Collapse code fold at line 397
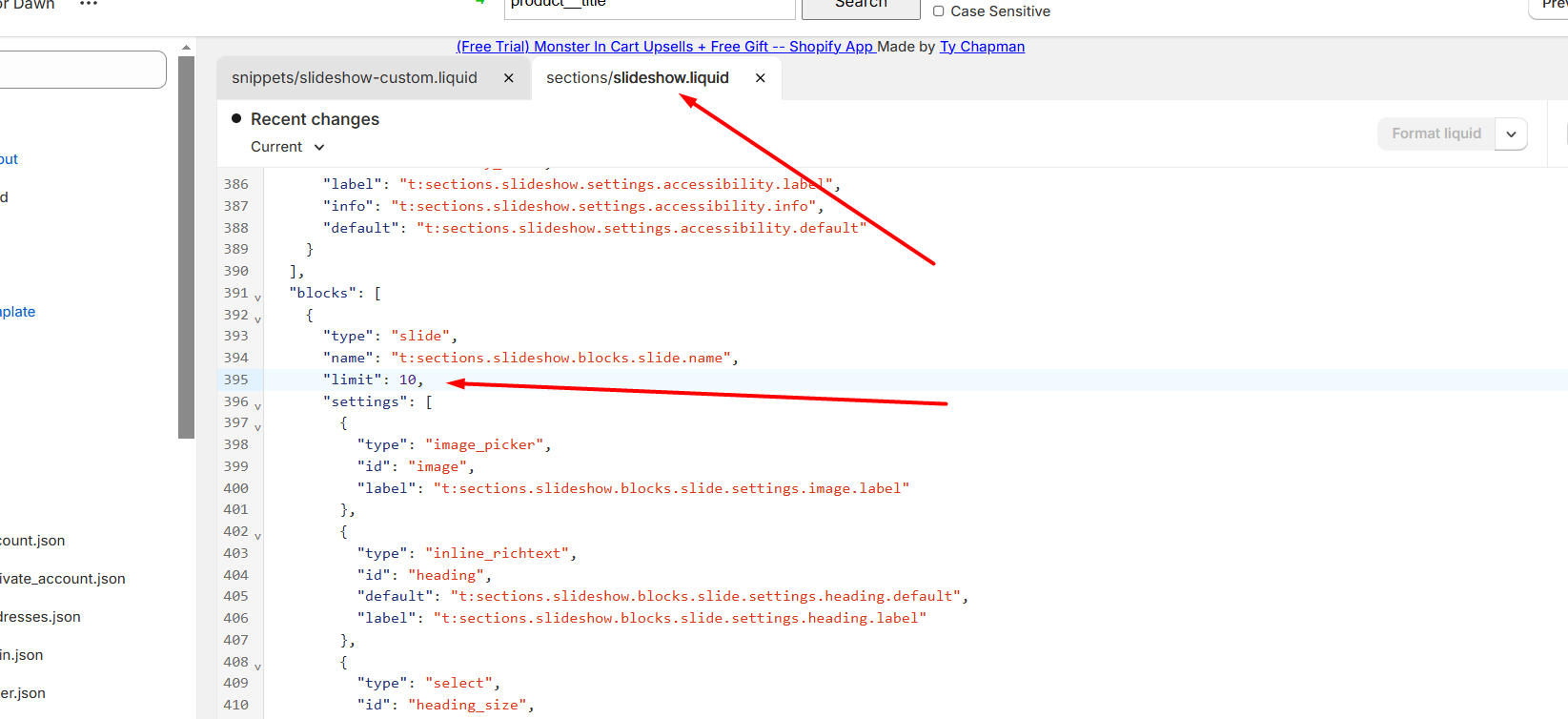Screen dimensions: 1568x719 pos(257,427)
